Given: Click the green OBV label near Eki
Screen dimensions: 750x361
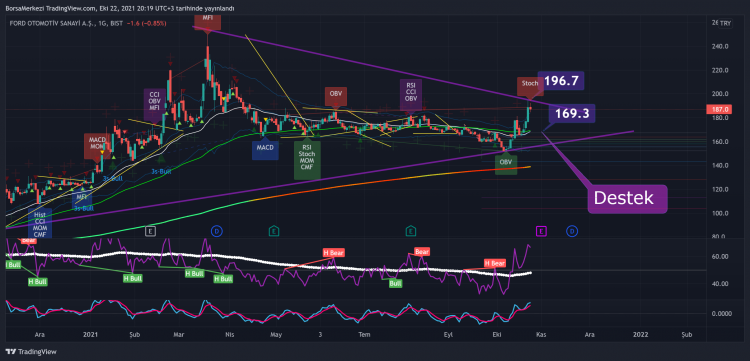Looking at the screenshot, I should point(506,163).
